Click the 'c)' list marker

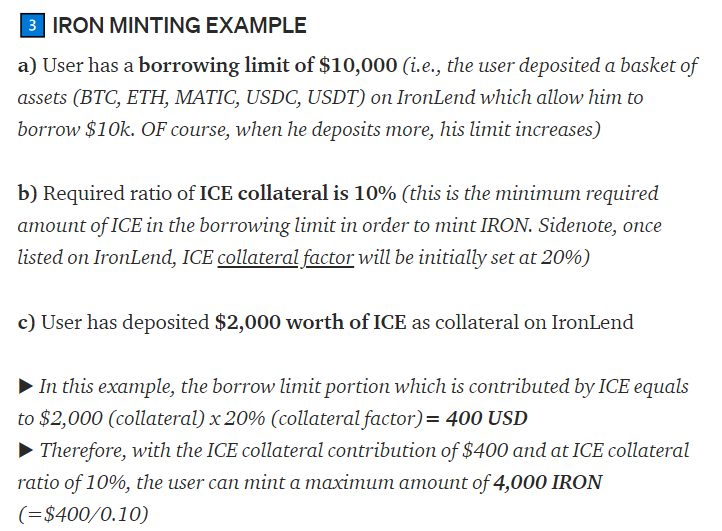(26, 322)
